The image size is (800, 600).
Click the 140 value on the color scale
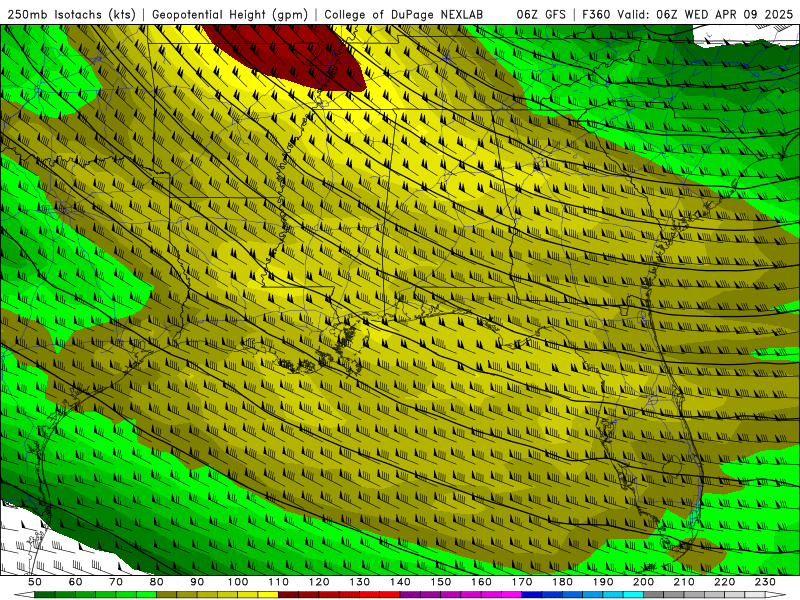400,582
